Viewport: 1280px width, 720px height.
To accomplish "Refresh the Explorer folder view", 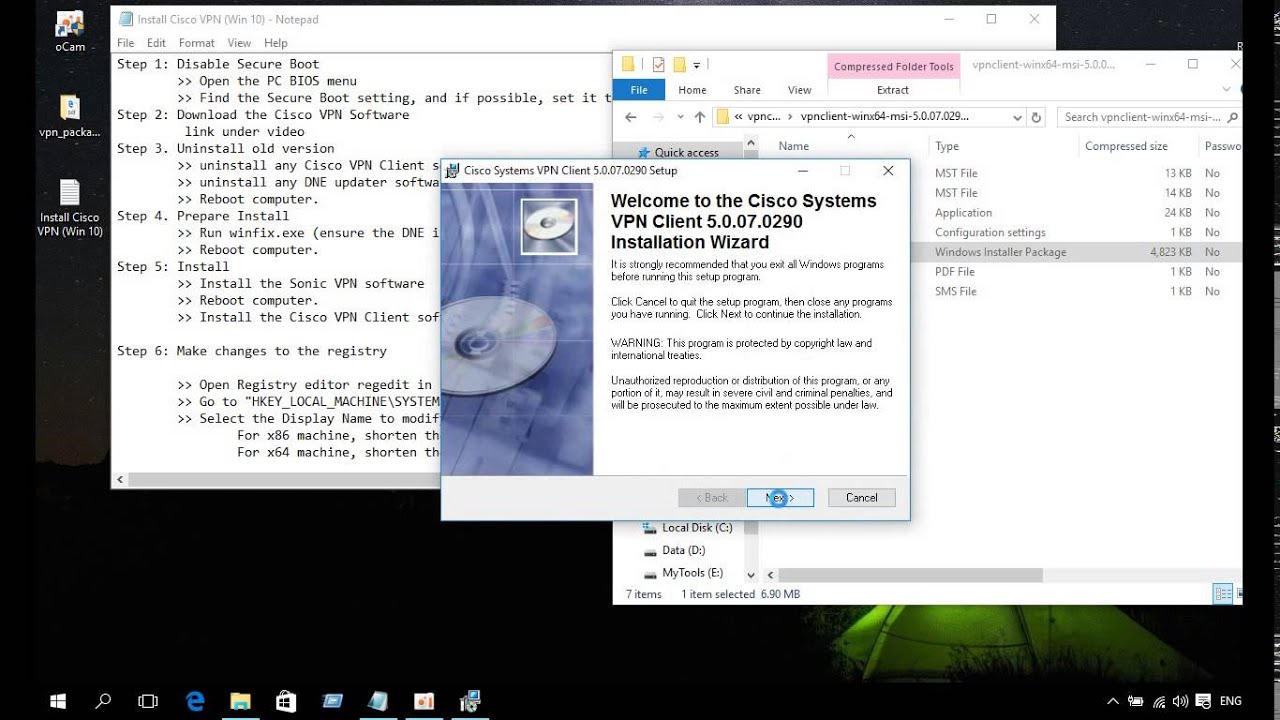I will coord(1036,117).
